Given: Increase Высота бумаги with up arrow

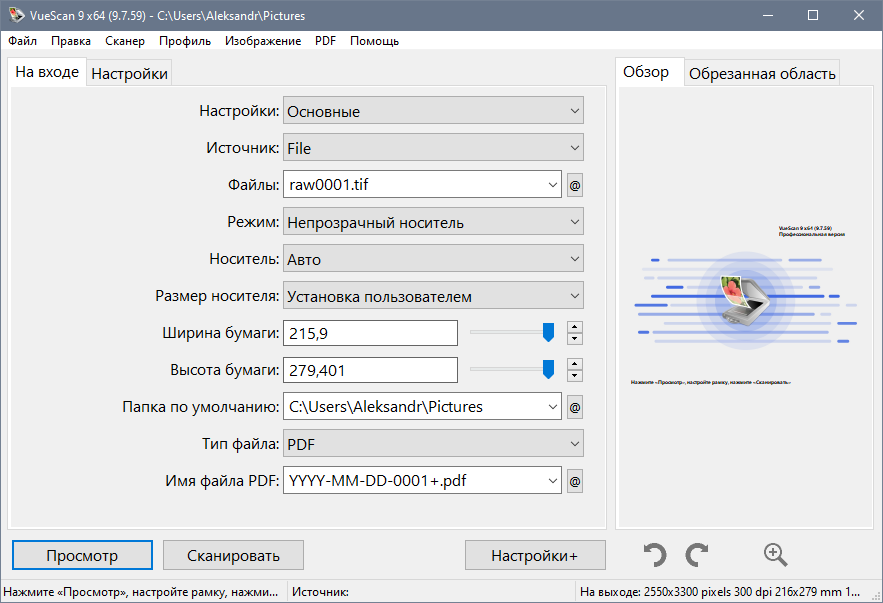Looking at the screenshot, I should [x=574, y=364].
